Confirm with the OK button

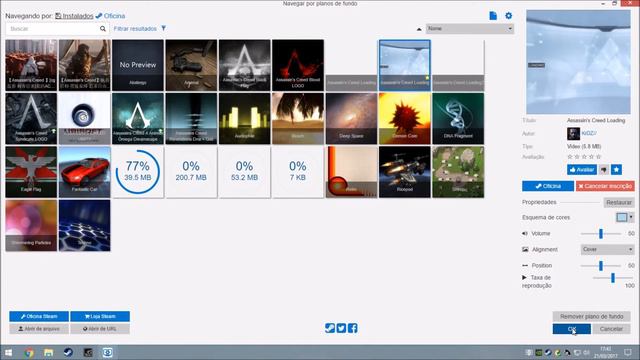click(x=571, y=329)
